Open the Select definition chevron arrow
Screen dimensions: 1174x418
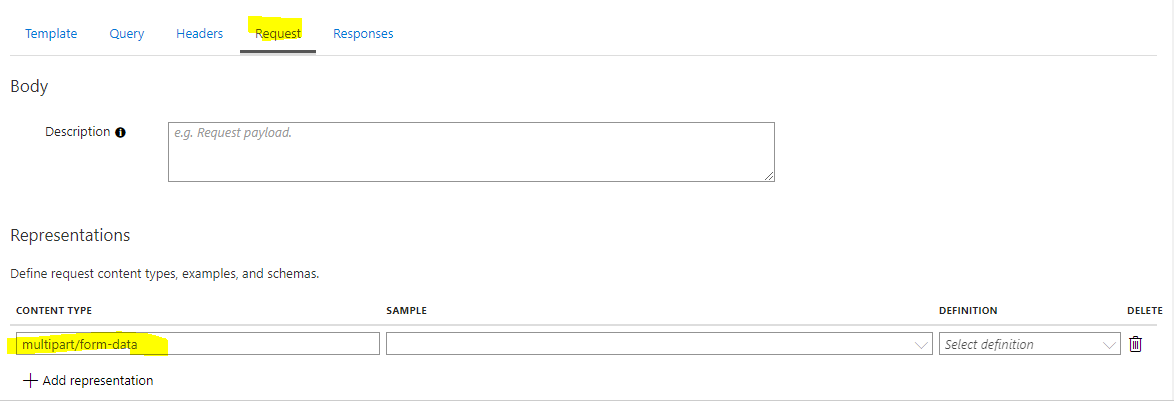[1109, 345]
